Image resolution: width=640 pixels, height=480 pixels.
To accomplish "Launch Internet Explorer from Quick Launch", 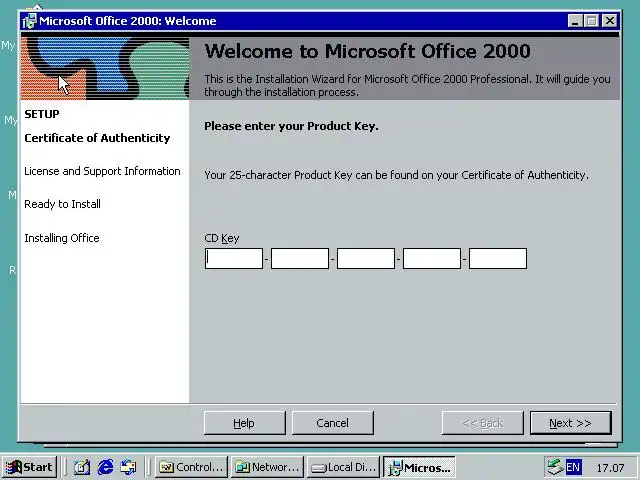I will (105, 467).
